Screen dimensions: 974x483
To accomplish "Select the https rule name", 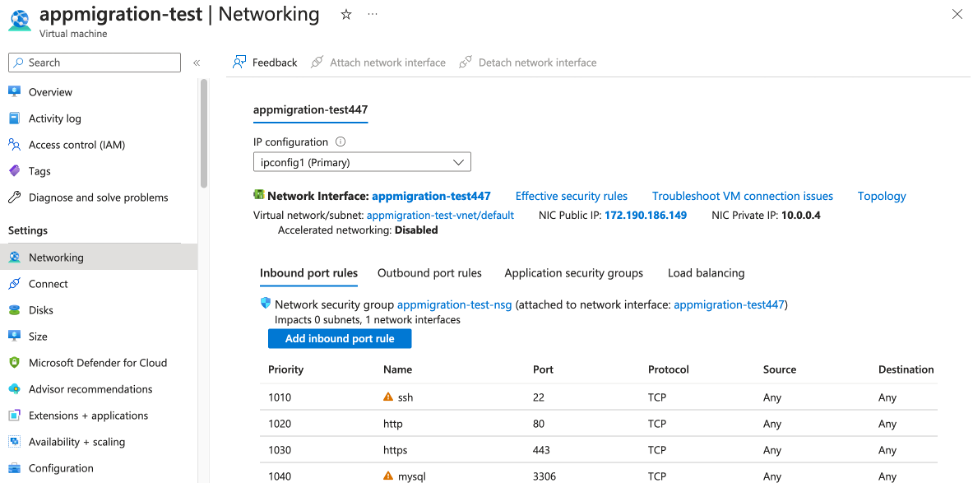I will click(396, 450).
